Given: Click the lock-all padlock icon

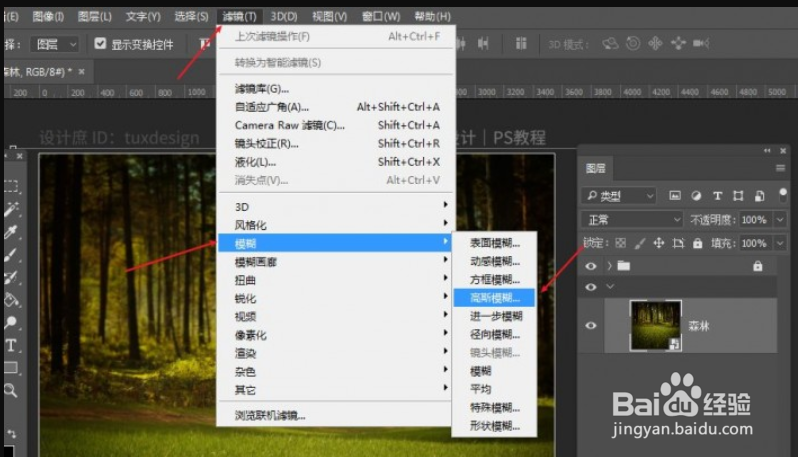Looking at the screenshot, I should 697,243.
